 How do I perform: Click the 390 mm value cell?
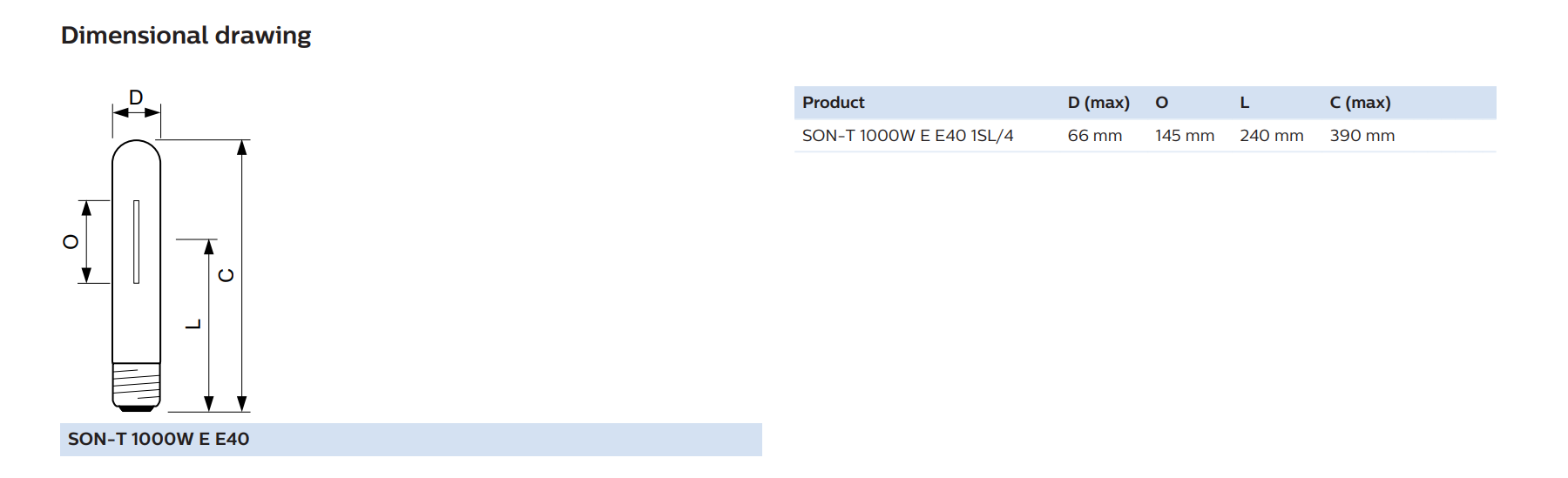(x=1362, y=136)
